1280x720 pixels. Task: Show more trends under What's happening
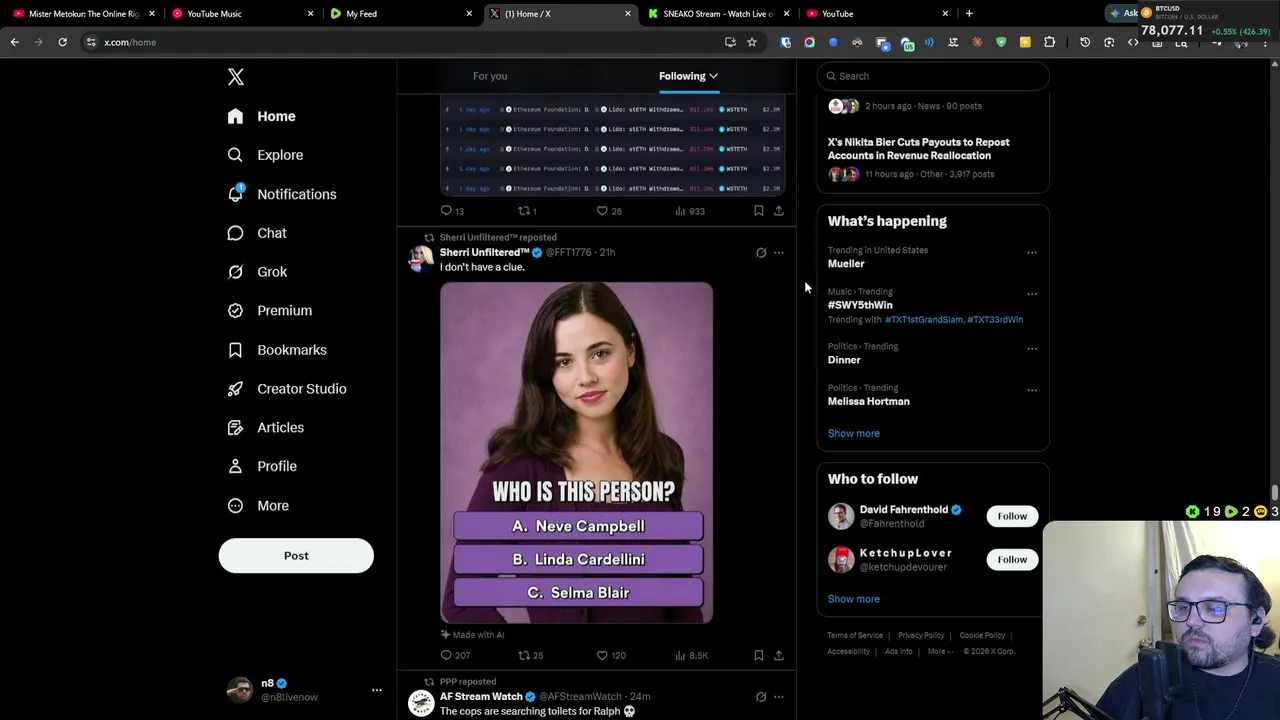[854, 434]
